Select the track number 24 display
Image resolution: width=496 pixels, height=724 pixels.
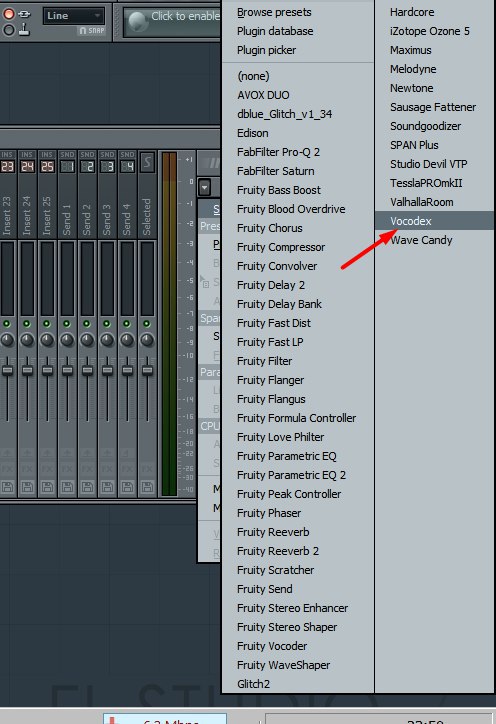click(27, 166)
